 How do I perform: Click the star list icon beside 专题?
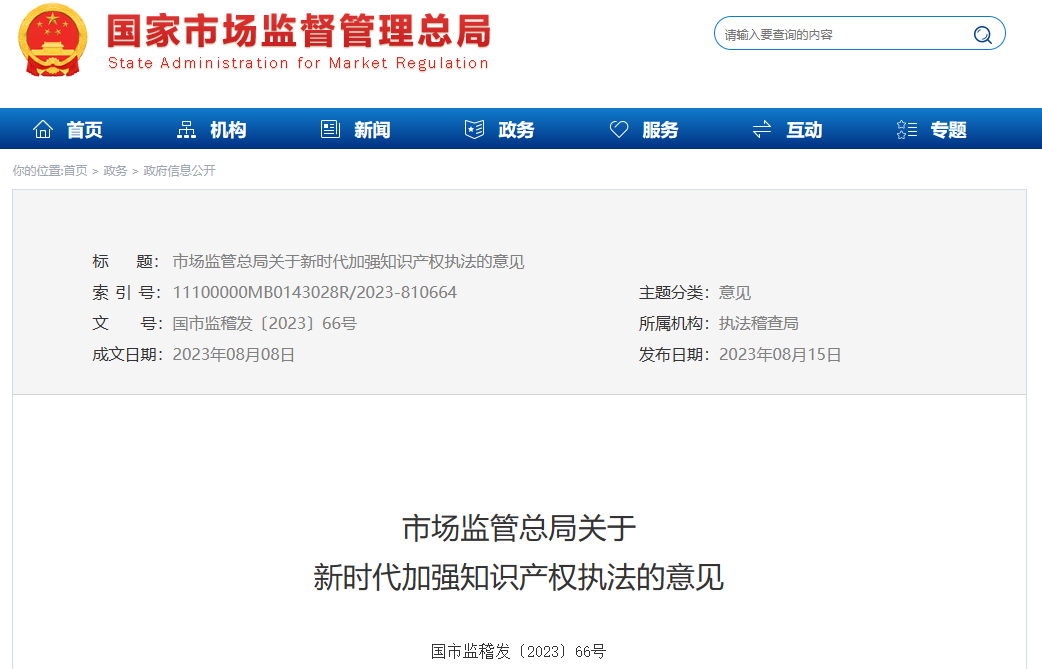coord(906,130)
